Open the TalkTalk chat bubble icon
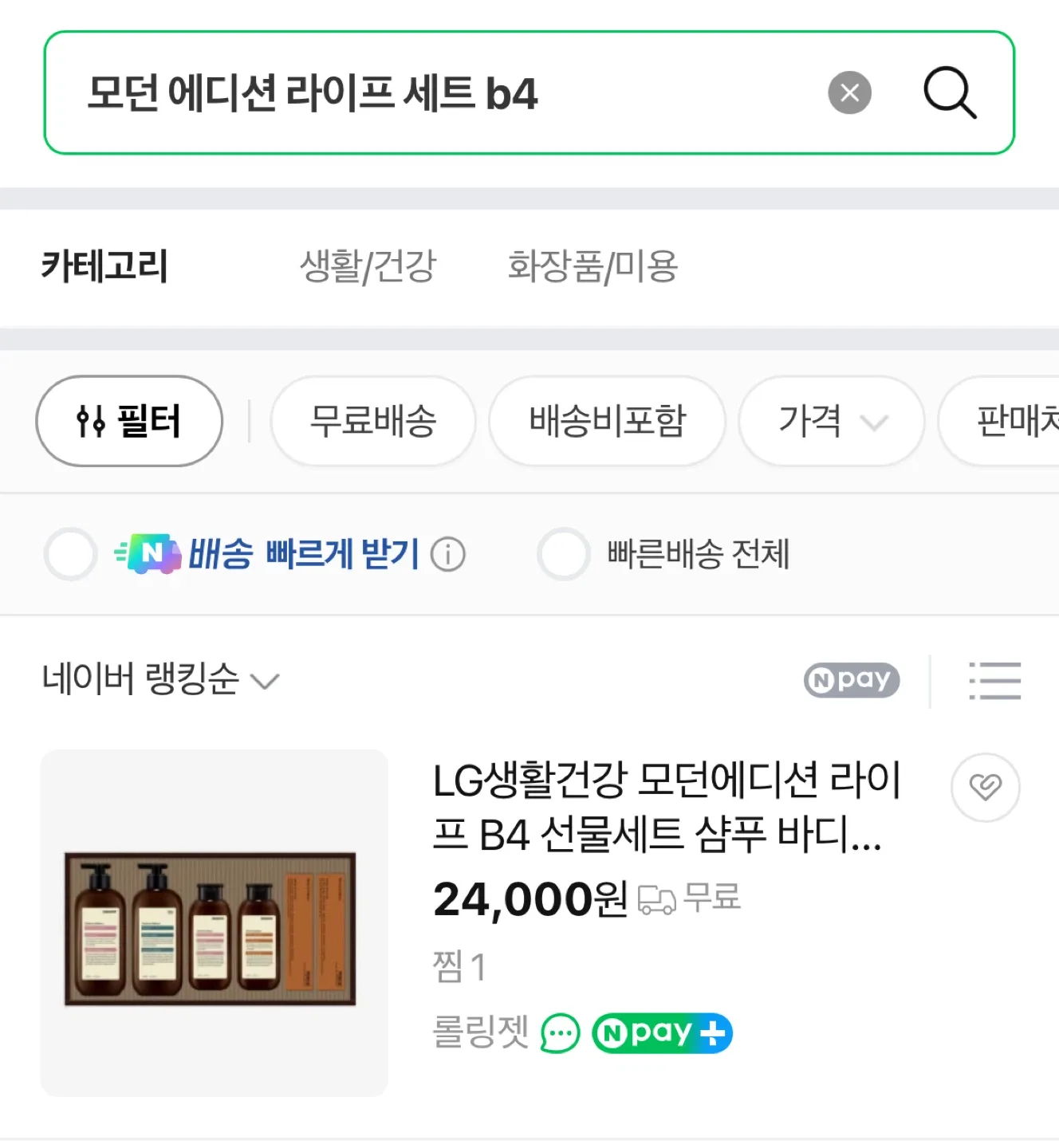Image resolution: width=1059 pixels, height=1148 pixels. (x=560, y=1033)
